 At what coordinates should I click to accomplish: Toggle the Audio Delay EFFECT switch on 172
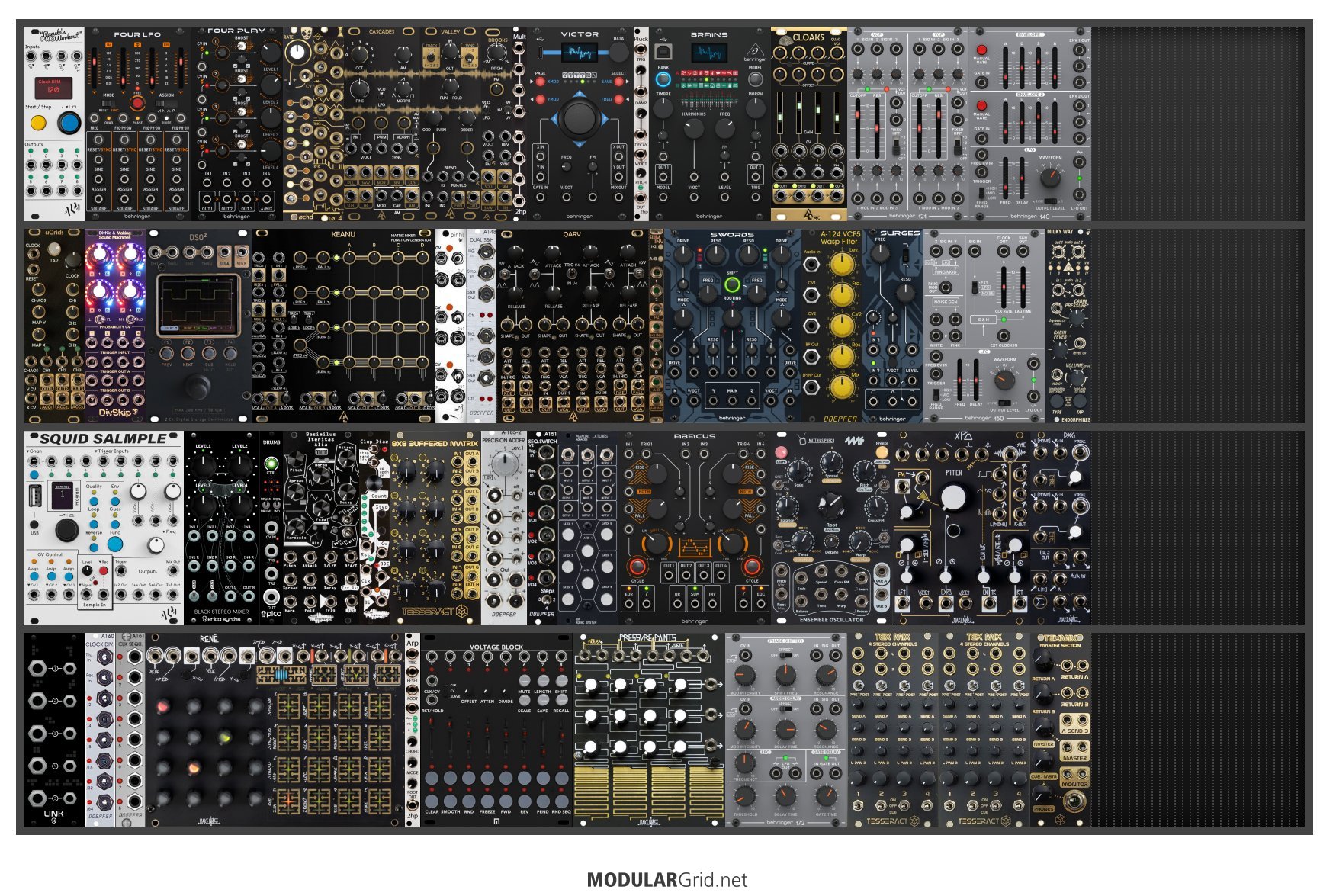click(x=785, y=708)
